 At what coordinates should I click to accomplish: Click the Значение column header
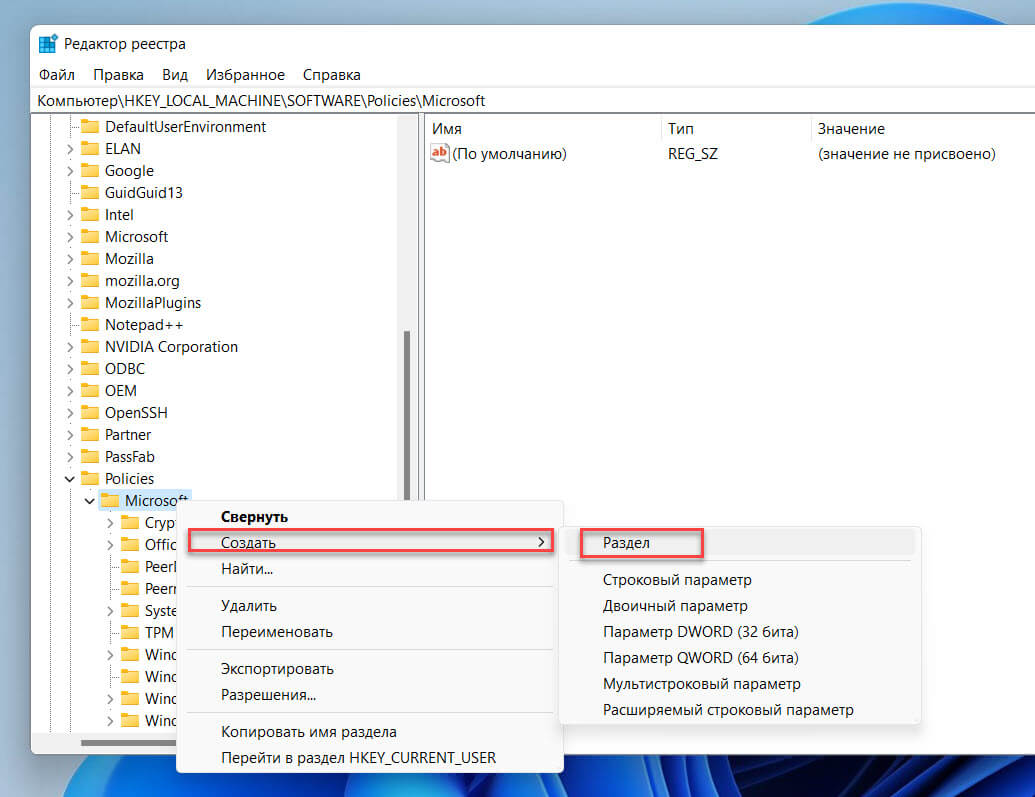851,129
